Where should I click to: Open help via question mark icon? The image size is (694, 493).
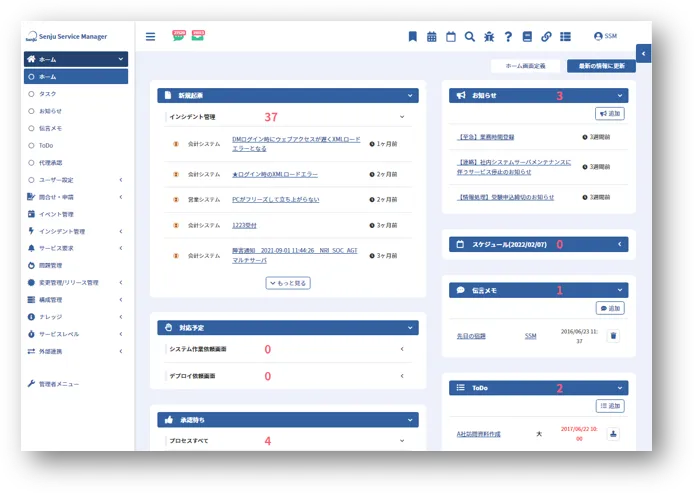coord(508,37)
